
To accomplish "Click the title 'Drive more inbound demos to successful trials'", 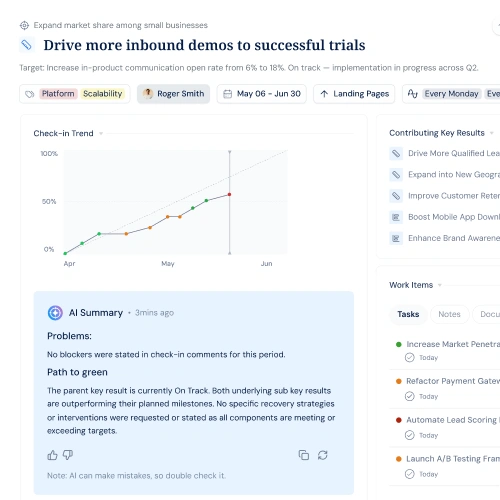I will pyautogui.click(x=204, y=45).
